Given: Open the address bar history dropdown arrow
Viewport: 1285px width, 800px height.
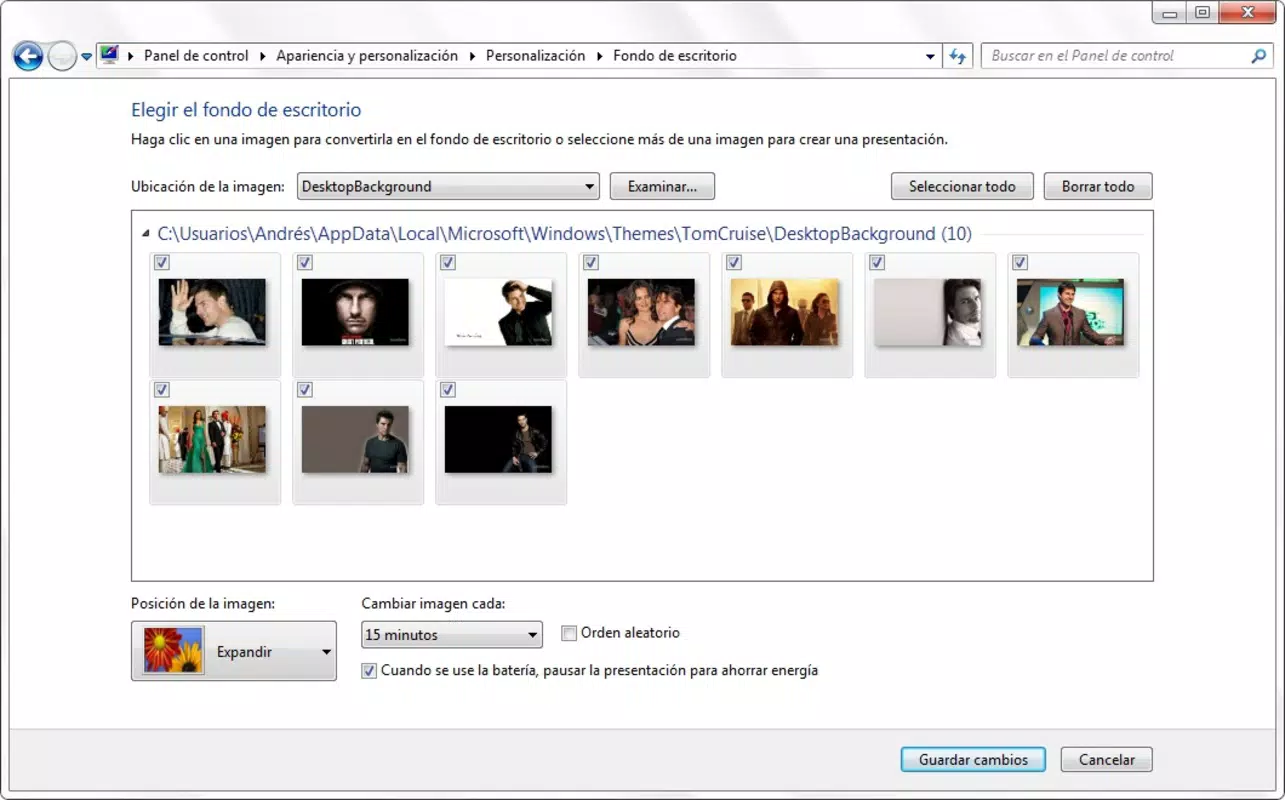Looking at the screenshot, I should coord(931,57).
